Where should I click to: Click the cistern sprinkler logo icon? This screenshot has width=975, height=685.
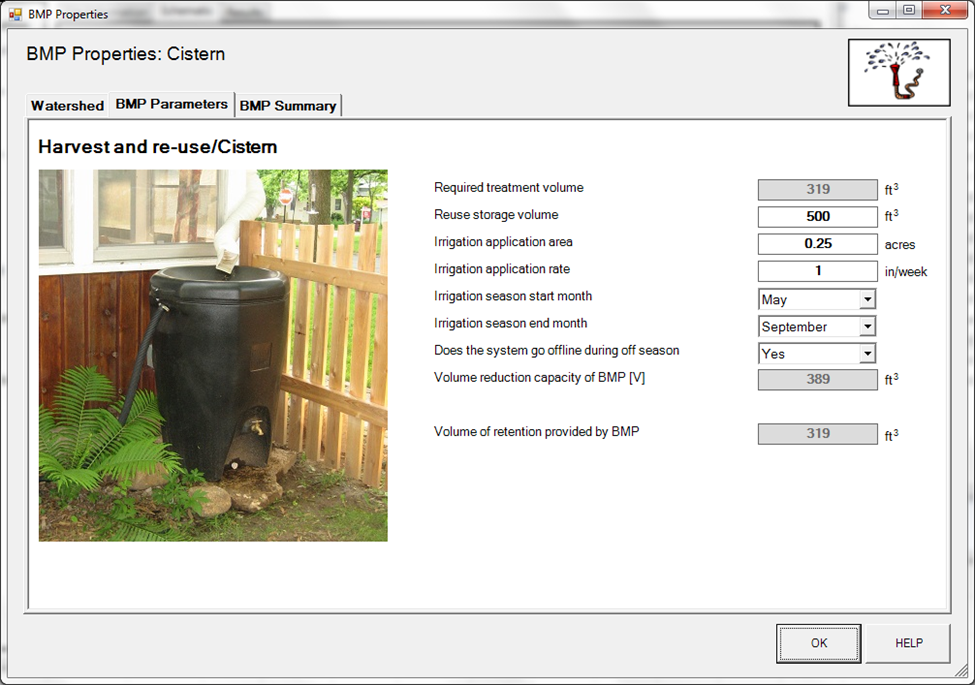pos(898,73)
